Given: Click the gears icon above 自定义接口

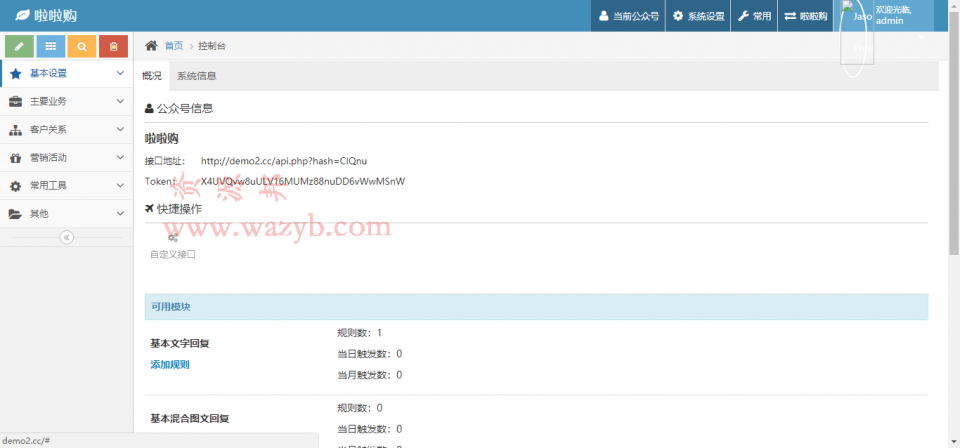Looking at the screenshot, I should [173, 237].
